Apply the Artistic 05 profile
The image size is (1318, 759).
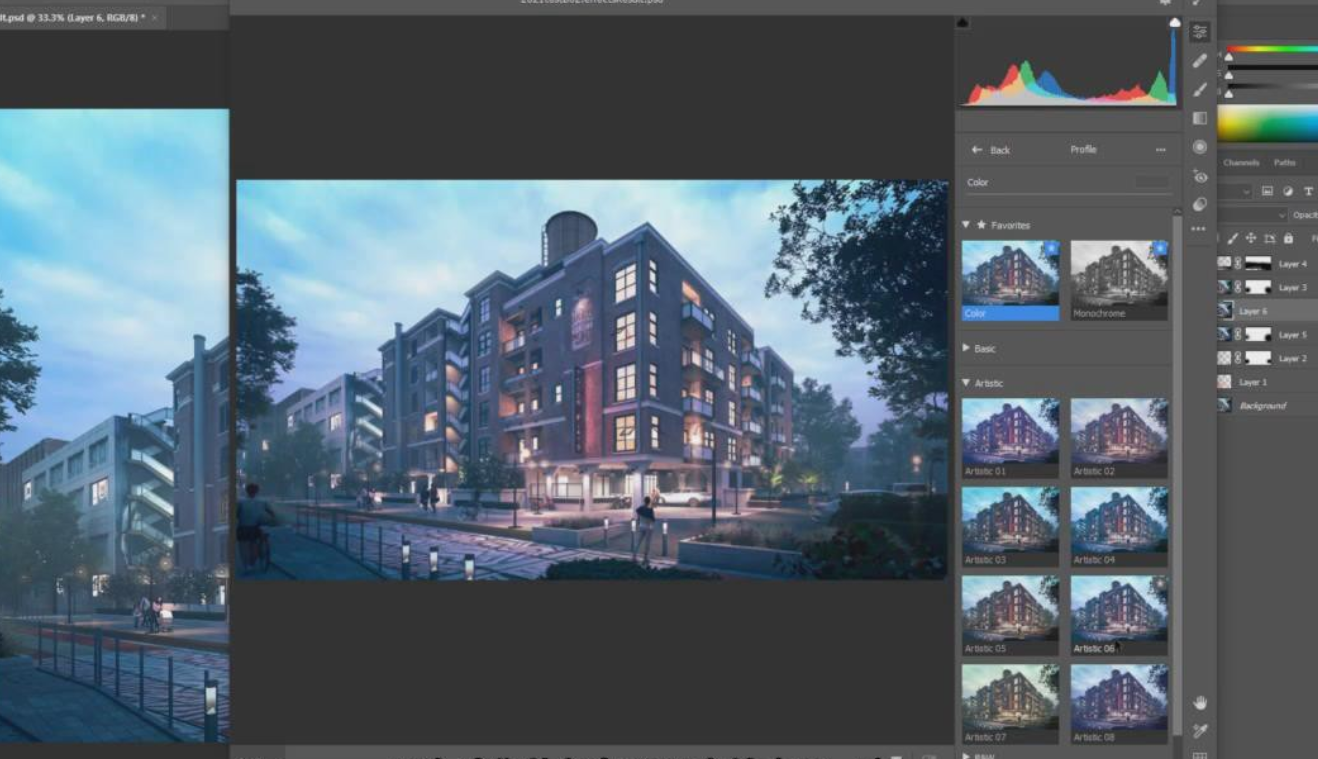coord(1010,615)
